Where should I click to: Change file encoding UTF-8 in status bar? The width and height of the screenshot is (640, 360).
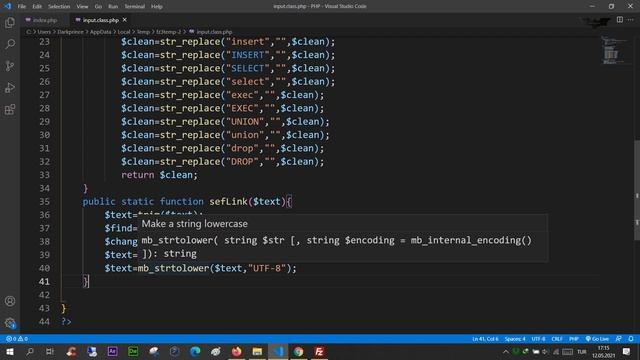(x=538, y=339)
